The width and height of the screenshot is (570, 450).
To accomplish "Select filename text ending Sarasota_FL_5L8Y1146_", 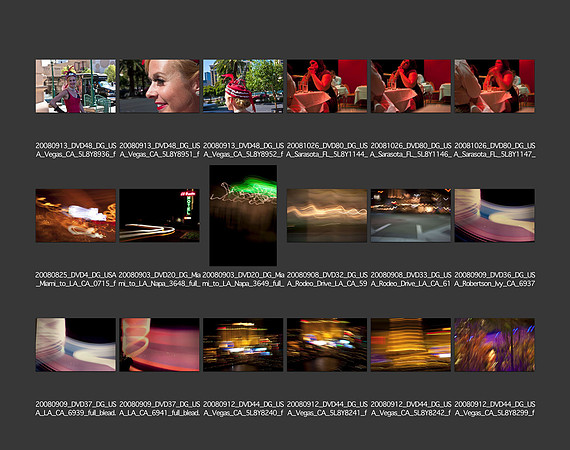I will coord(411,150).
